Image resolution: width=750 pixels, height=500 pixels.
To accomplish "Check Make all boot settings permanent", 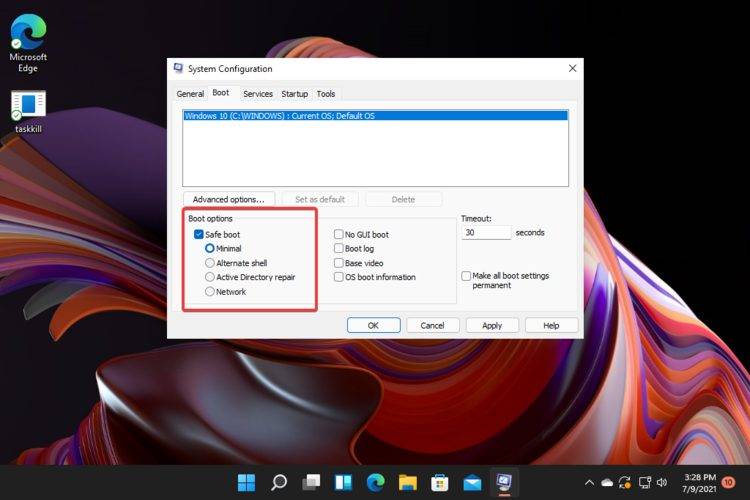I will [466, 276].
